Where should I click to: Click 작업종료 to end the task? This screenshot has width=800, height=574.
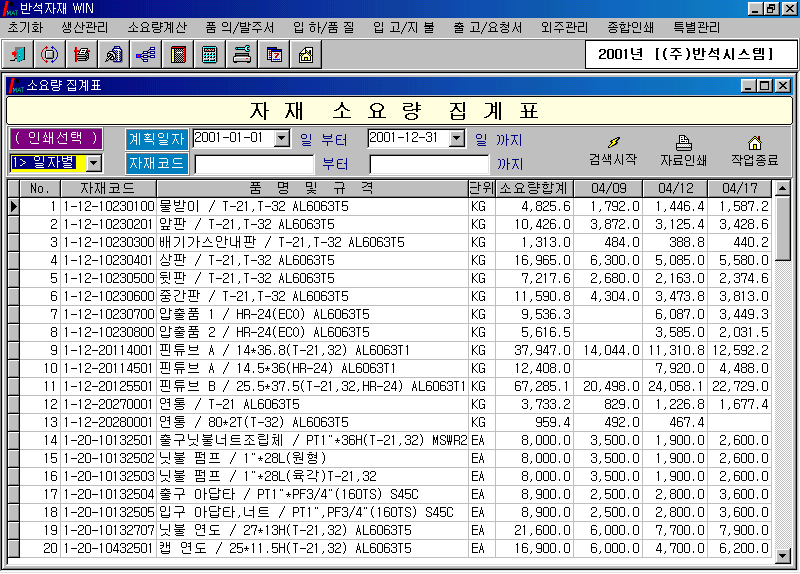[754, 150]
